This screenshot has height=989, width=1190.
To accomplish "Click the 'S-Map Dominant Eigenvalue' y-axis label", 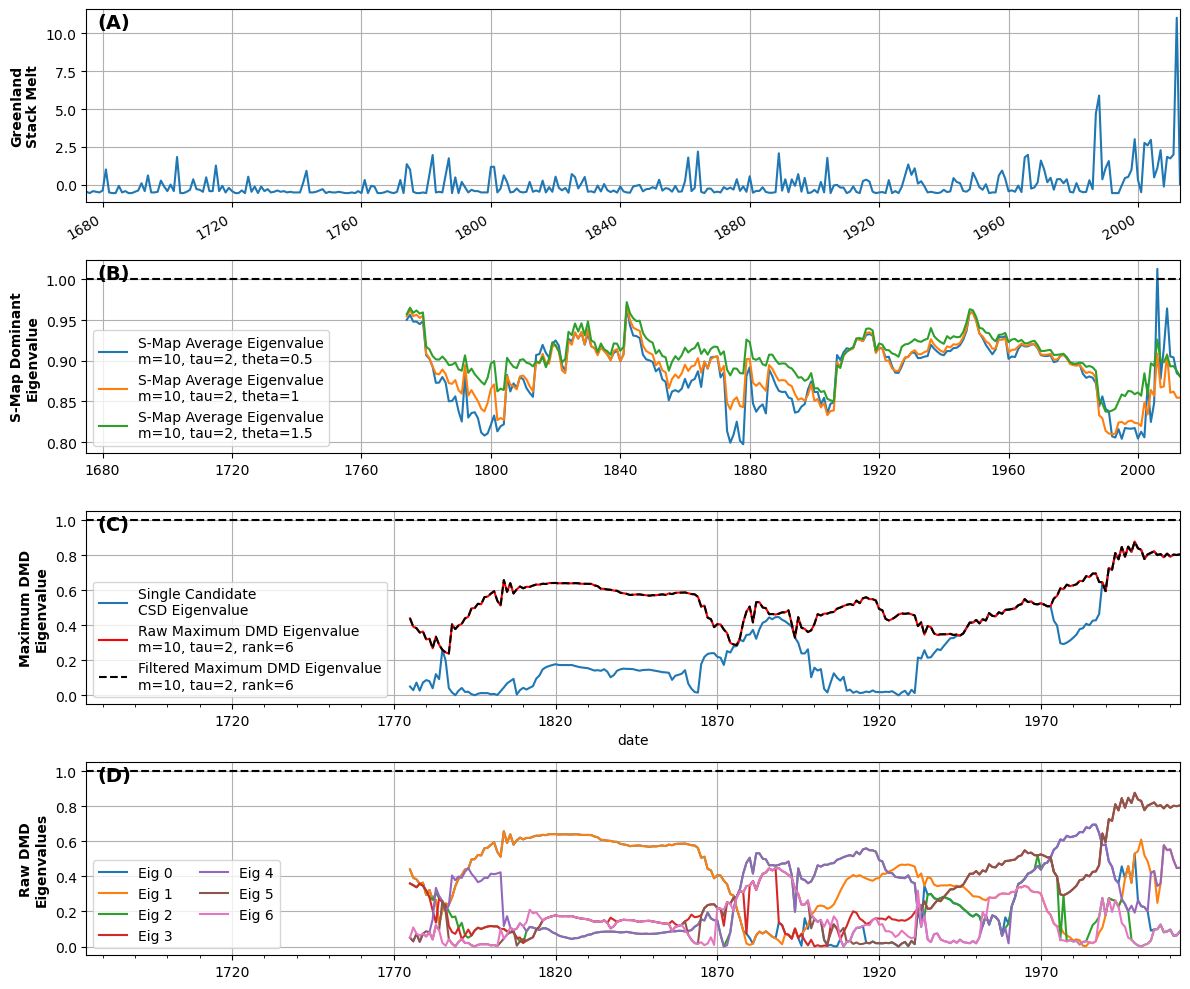I will pyautogui.click(x=24, y=357).
